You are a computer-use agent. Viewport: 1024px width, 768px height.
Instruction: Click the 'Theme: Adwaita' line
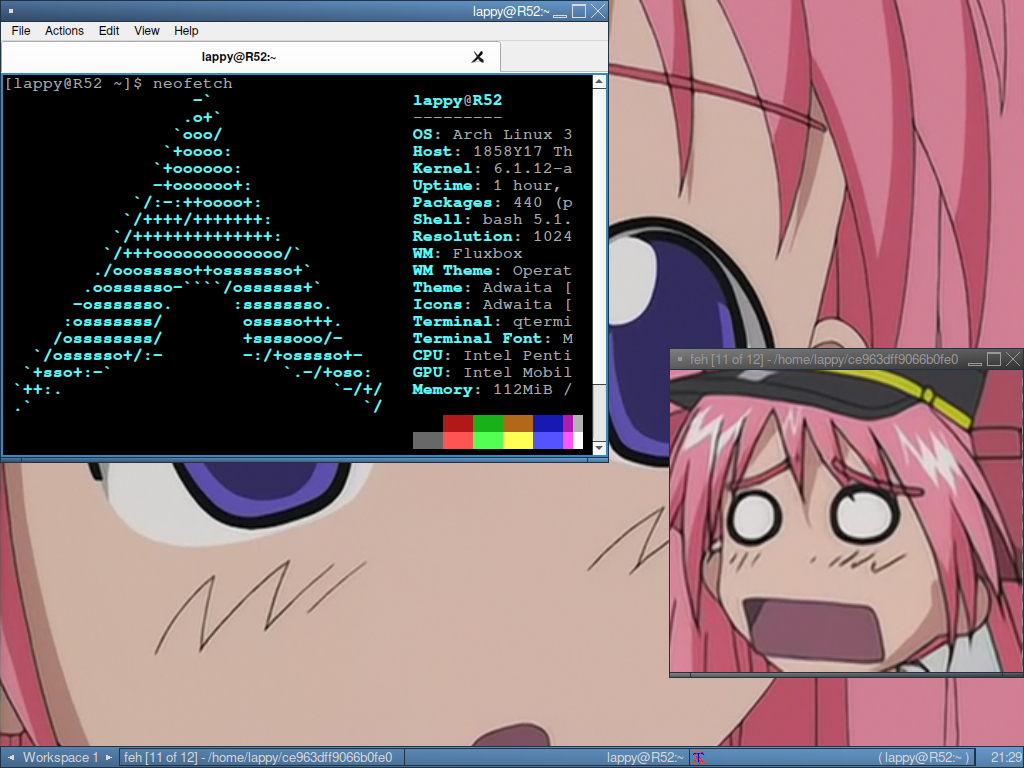(492, 287)
